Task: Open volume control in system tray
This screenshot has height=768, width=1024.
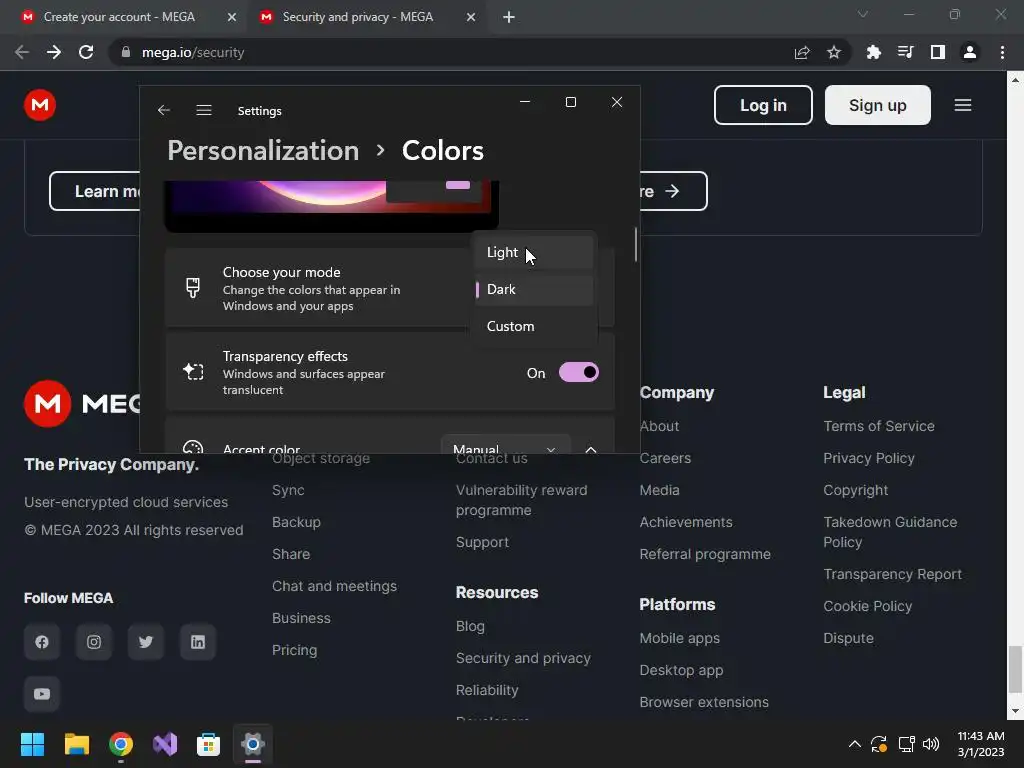Action: 931,744
